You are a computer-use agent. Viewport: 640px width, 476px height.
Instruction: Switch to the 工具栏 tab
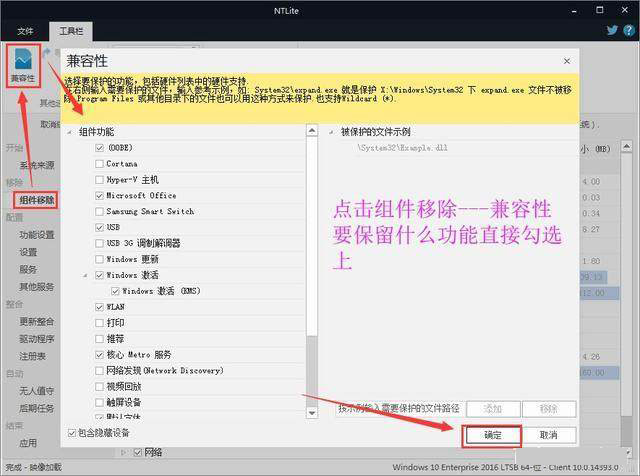(x=71, y=31)
